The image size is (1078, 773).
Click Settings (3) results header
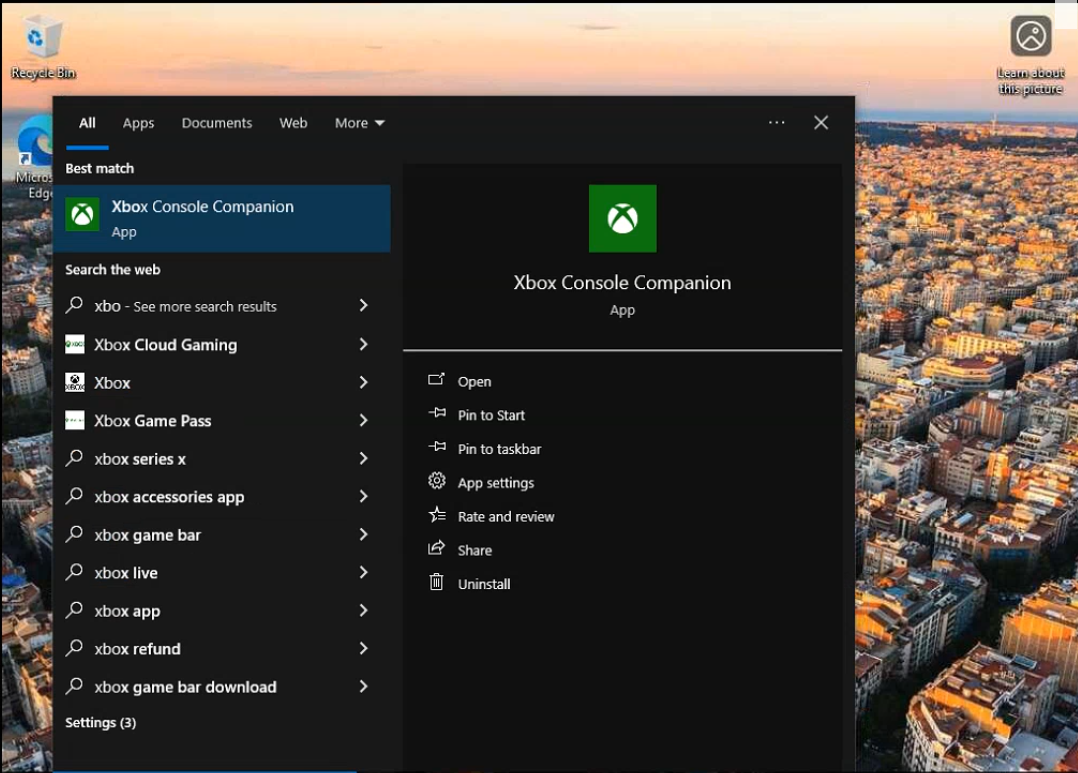point(100,723)
